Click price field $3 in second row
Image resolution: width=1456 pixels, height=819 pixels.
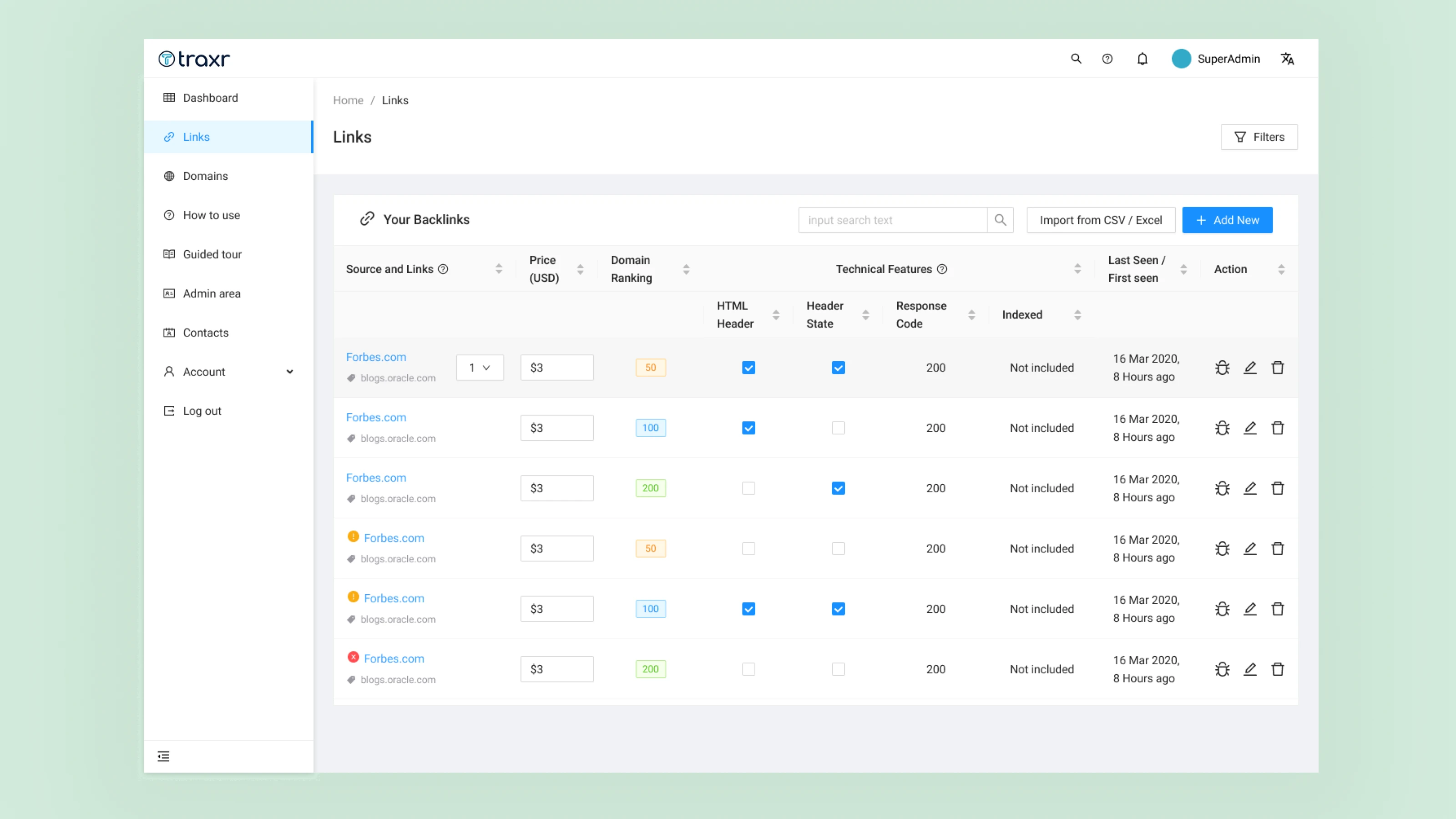coord(557,428)
